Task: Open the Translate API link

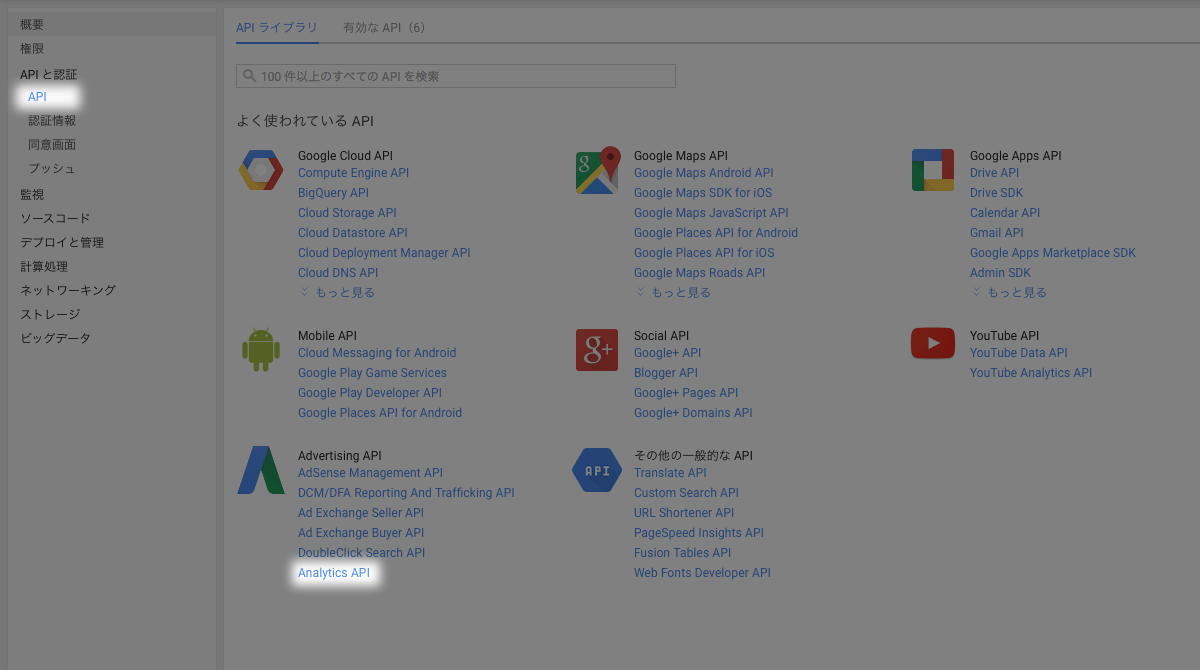Action: (670, 473)
